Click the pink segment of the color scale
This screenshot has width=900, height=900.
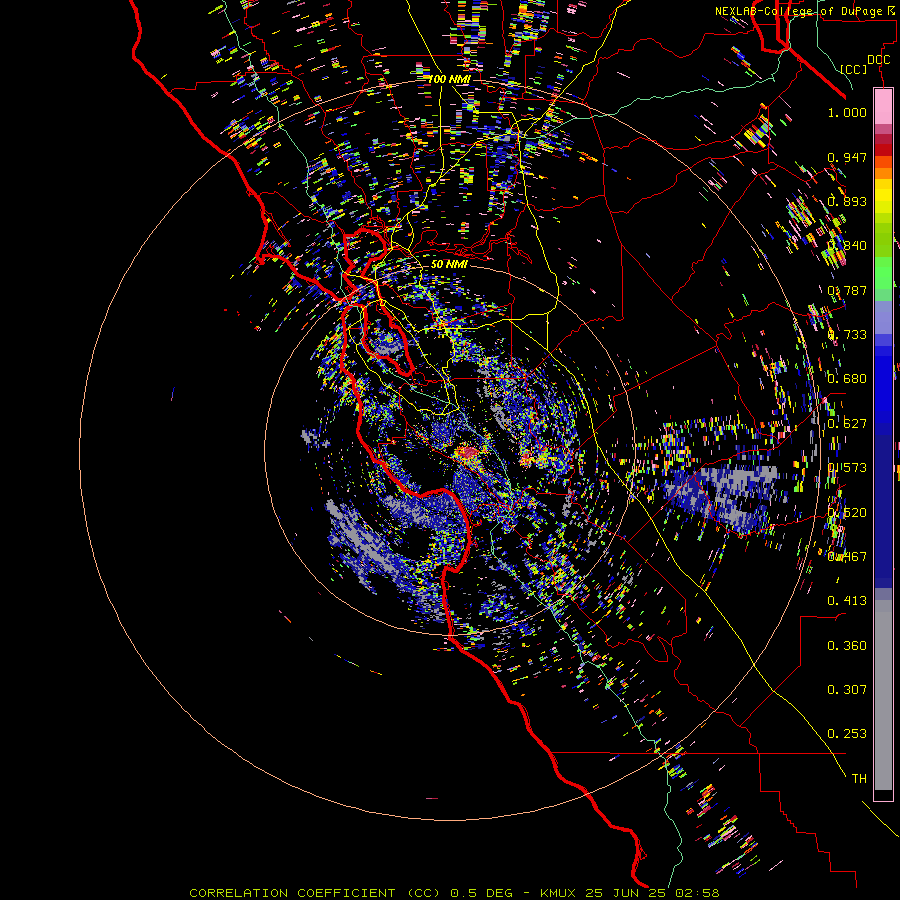[883, 106]
